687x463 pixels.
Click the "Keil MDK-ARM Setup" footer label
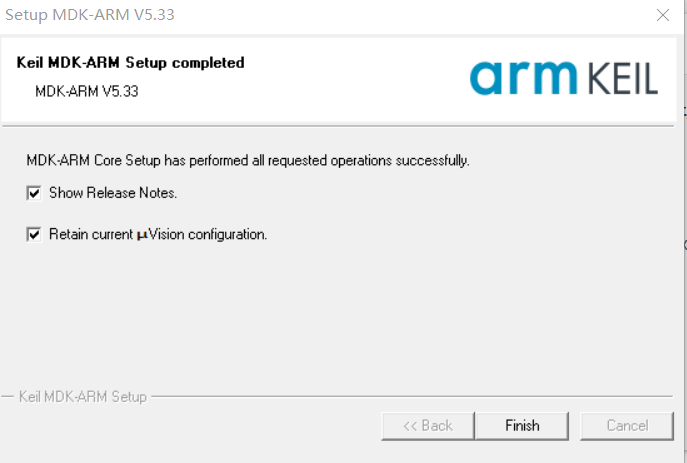[x=83, y=397]
